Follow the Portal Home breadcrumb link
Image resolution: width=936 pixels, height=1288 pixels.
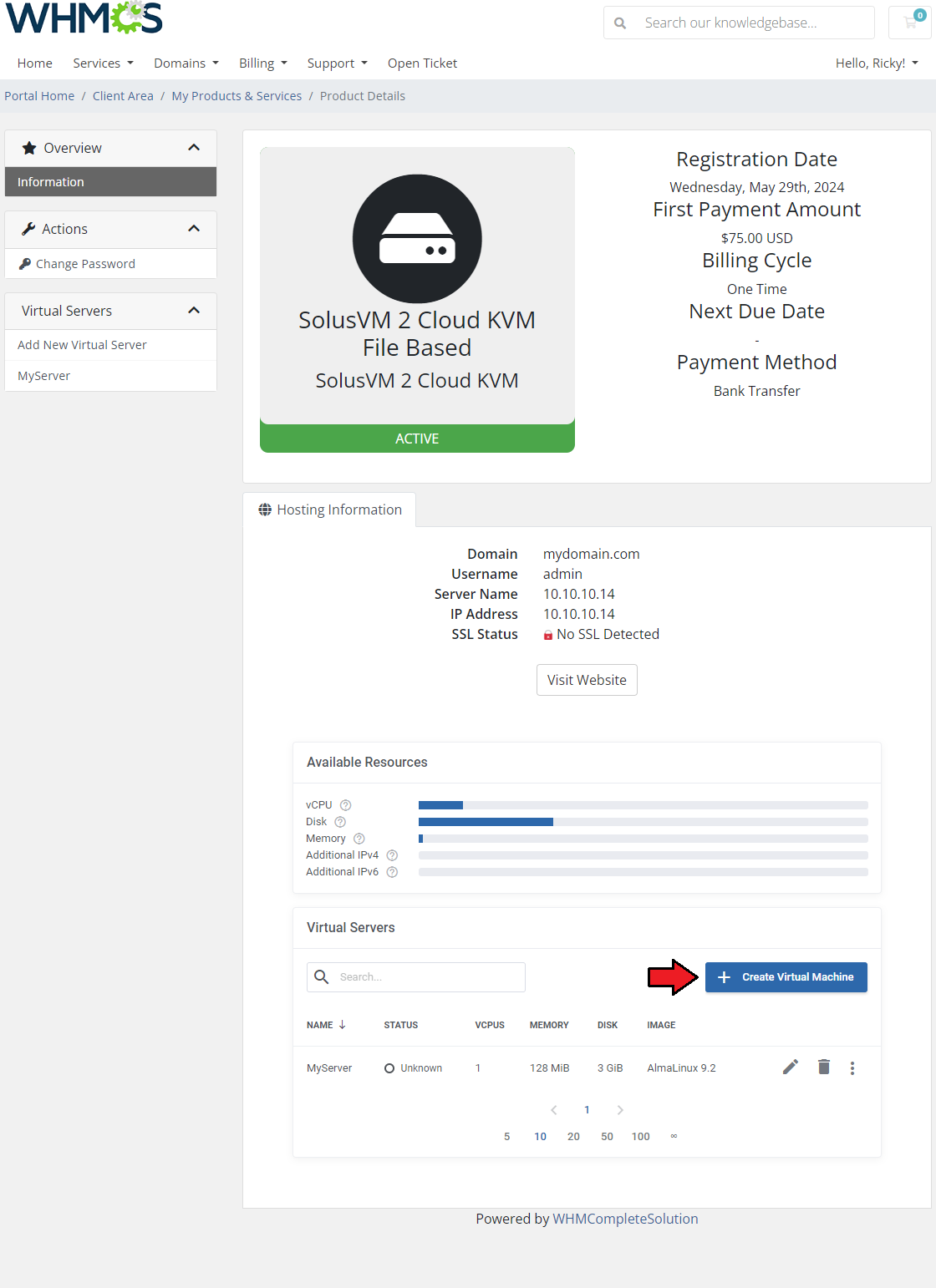click(x=39, y=96)
